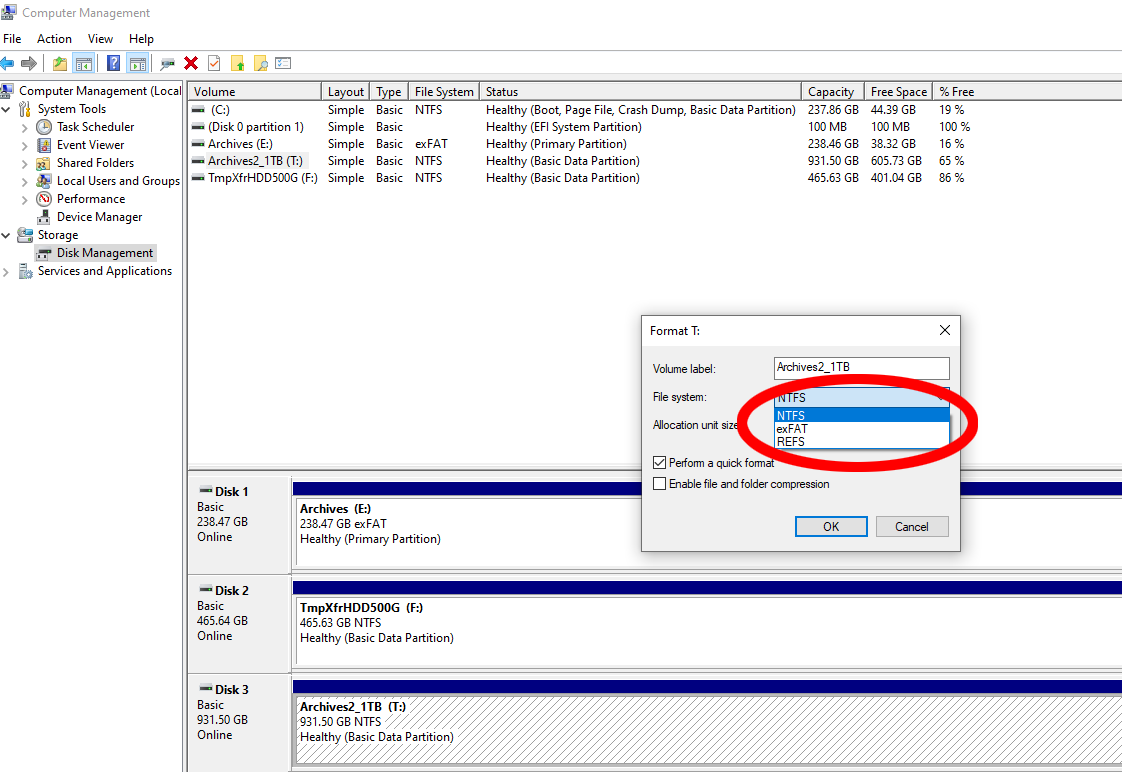
Task: Click the Services and Applications icon
Action: [25, 271]
